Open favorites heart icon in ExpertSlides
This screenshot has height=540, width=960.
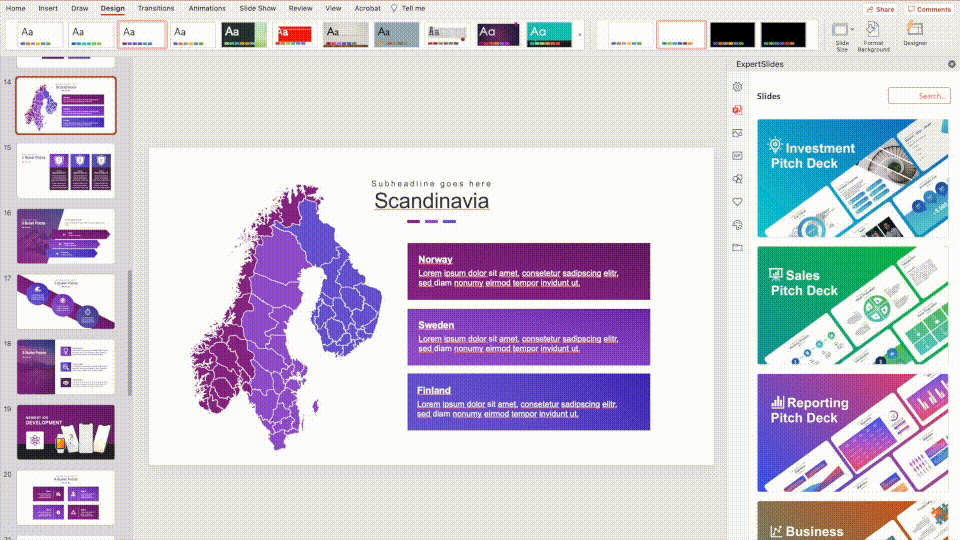pyautogui.click(x=738, y=202)
